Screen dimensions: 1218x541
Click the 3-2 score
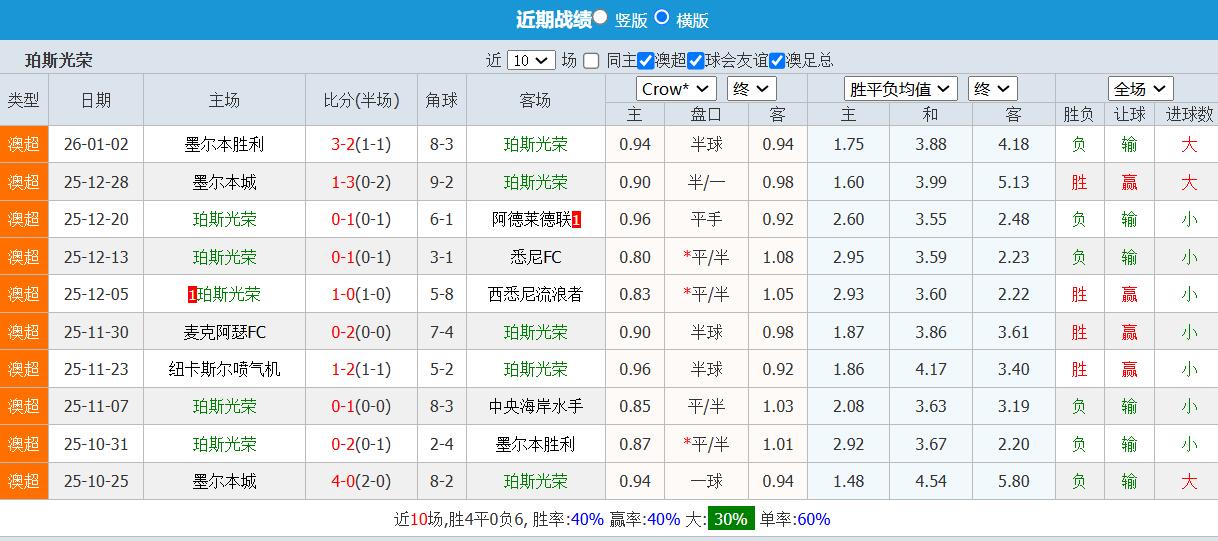343,144
